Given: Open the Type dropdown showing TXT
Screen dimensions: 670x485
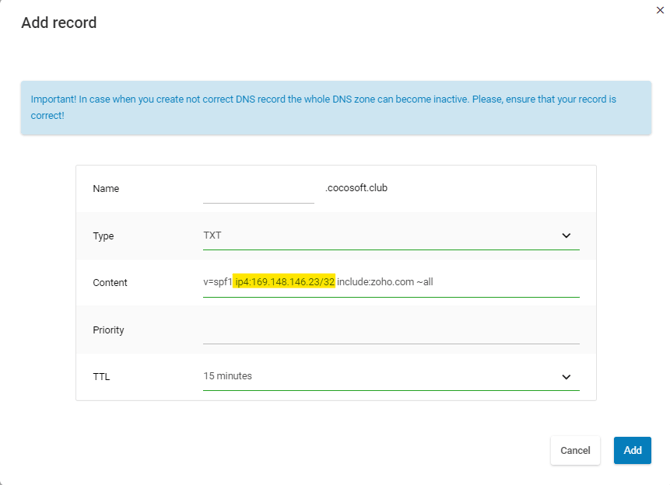Looking at the screenshot, I should 391,236.
